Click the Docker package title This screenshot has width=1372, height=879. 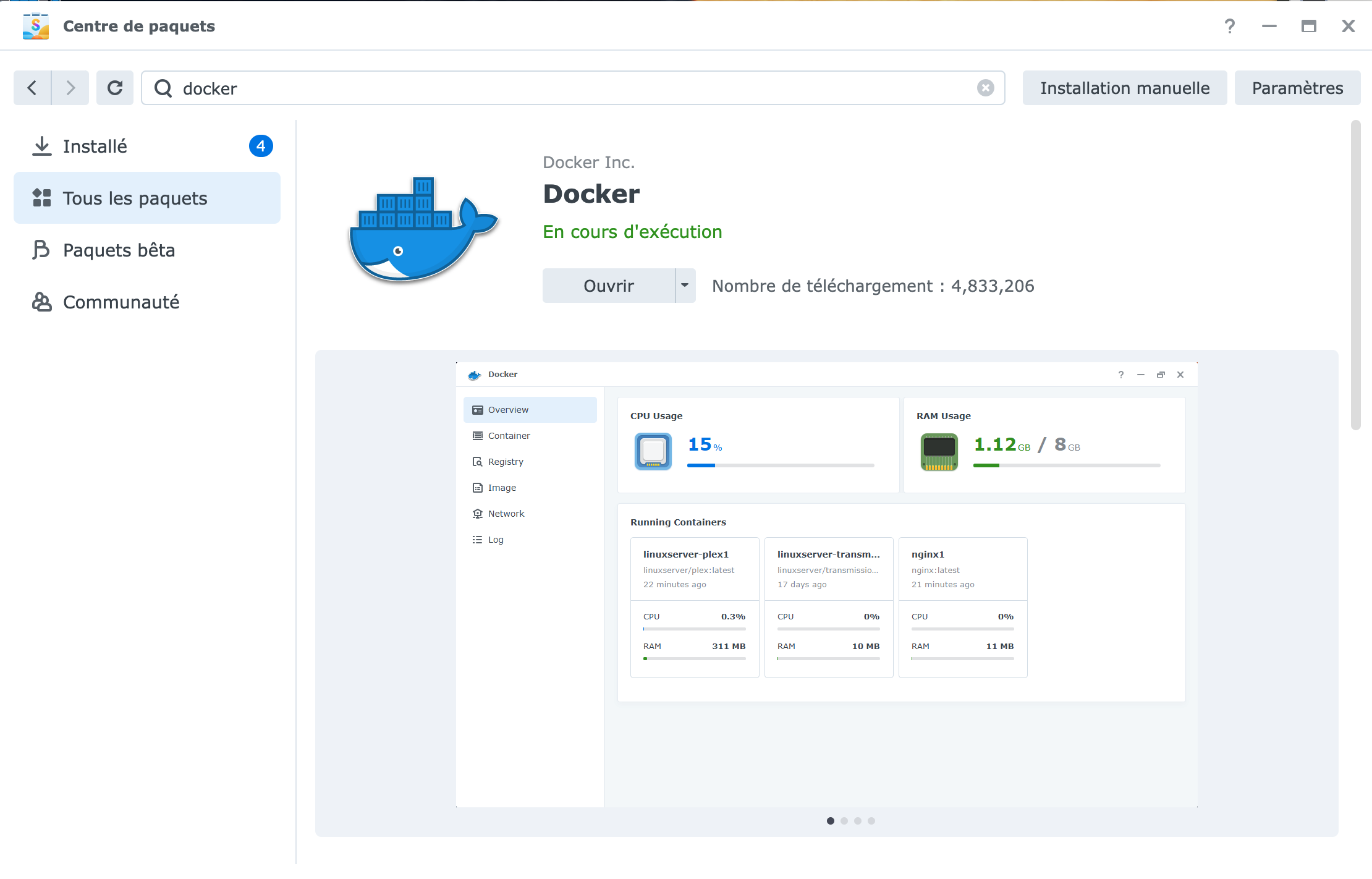591,194
